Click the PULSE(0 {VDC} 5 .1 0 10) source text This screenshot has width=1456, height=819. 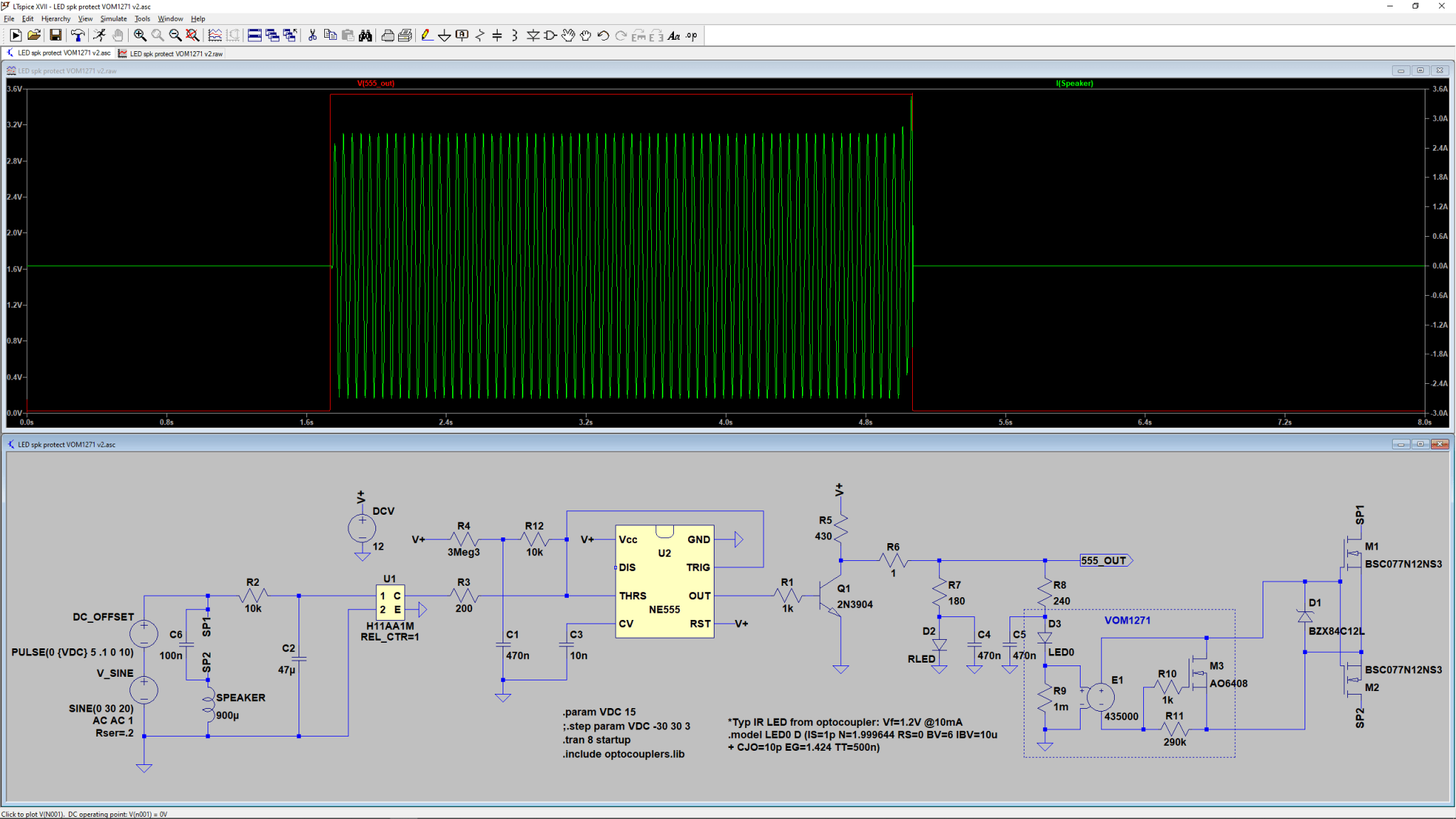pyautogui.click(x=73, y=652)
